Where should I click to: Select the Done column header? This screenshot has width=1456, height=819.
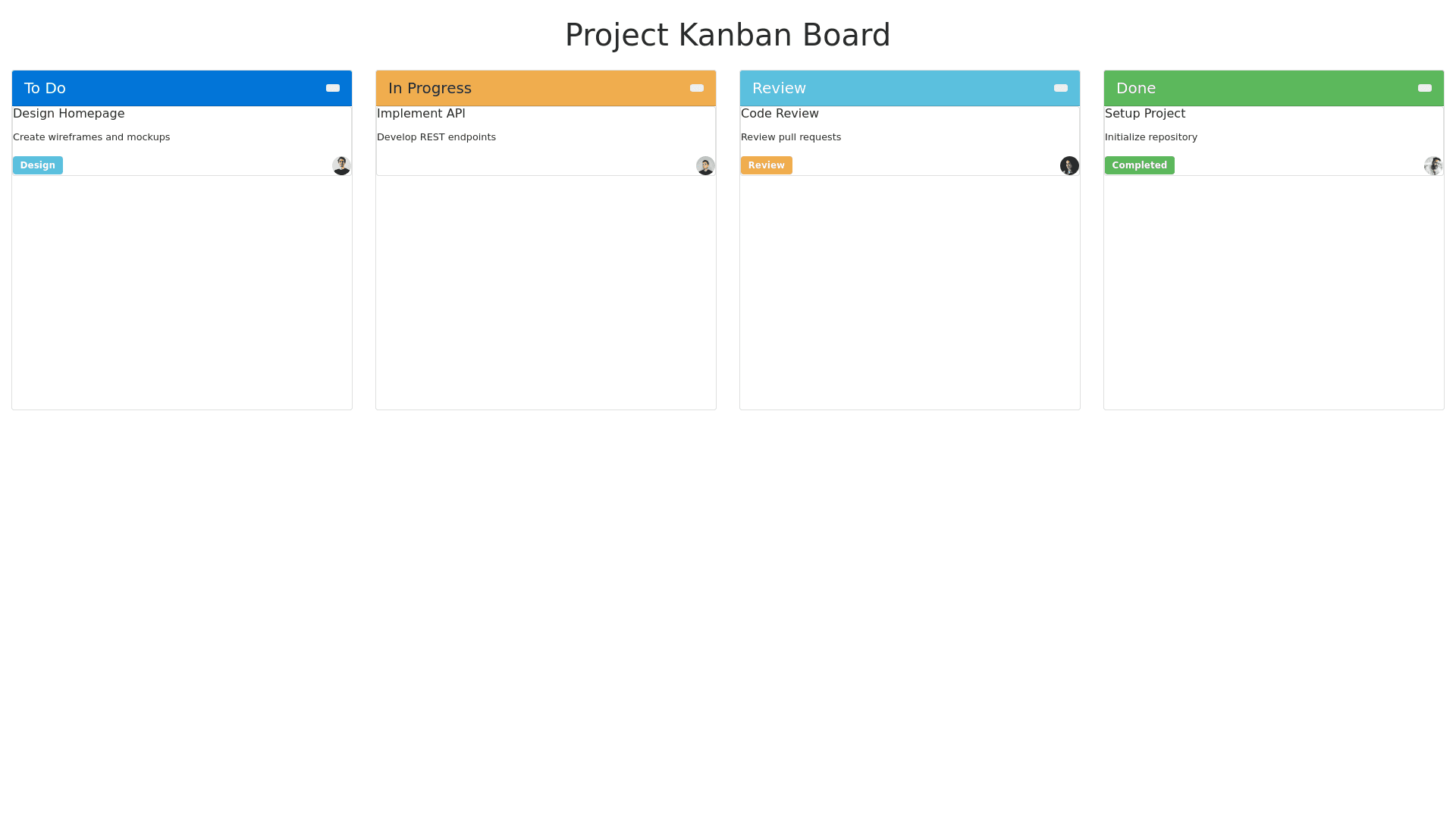tap(1136, 88)
